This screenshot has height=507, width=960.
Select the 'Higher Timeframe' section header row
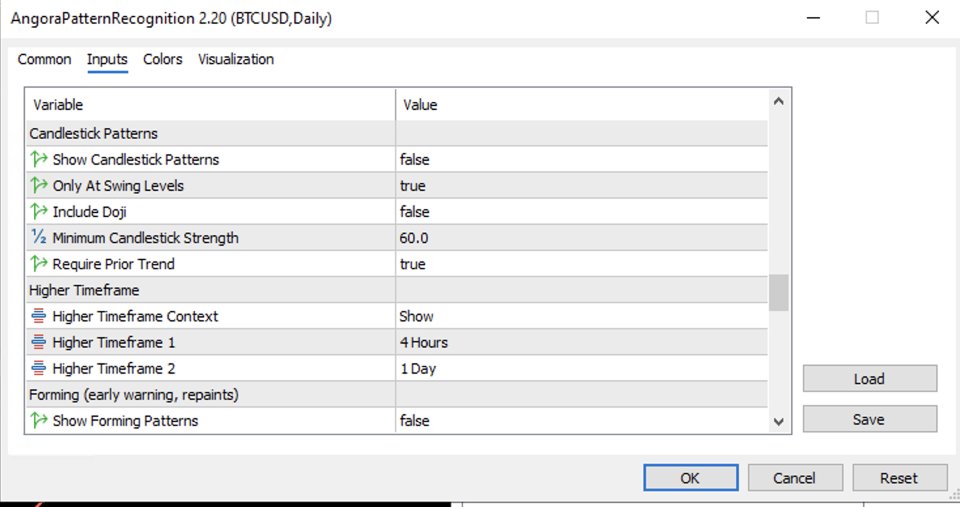point(397,290)
